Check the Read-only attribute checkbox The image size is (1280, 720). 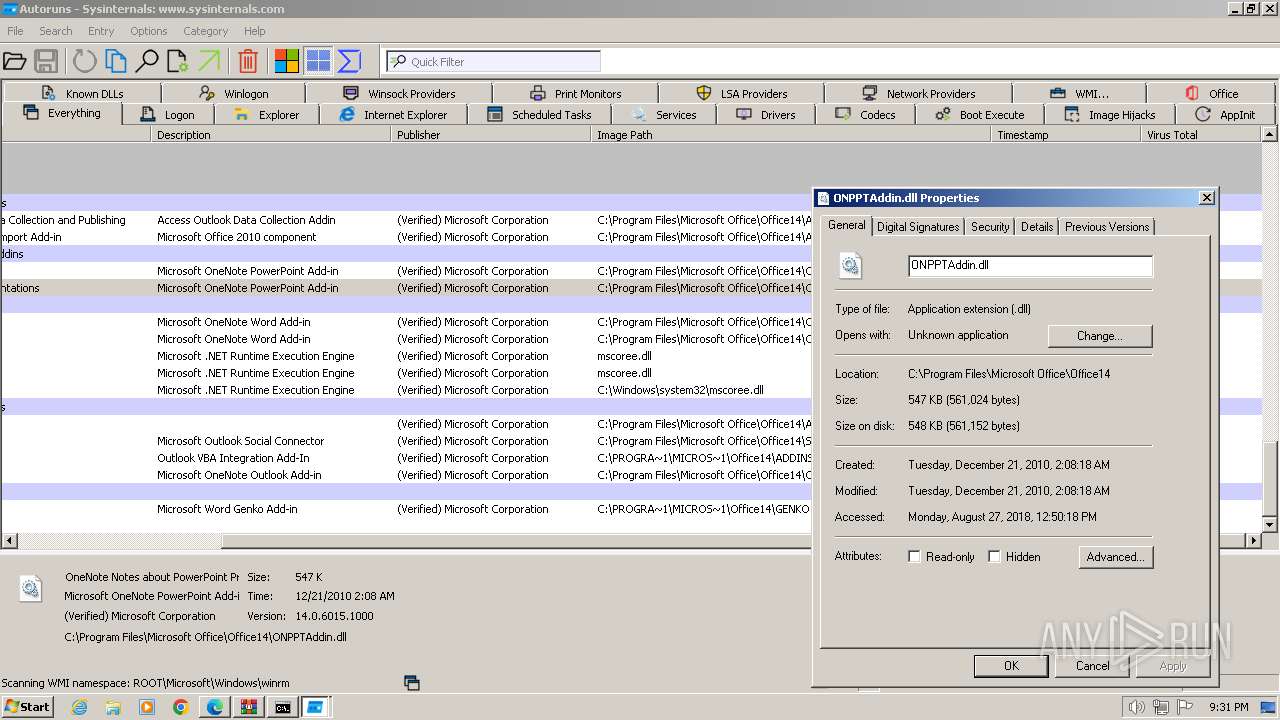(914, 557)
